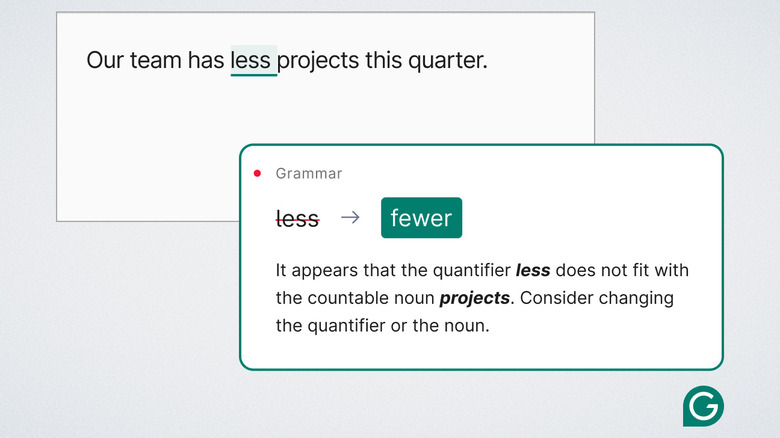Click bold 'less' in the explanation text
The width and height of the screenshot is (780, 438).
pyautogui.click(x=533, y=271)
